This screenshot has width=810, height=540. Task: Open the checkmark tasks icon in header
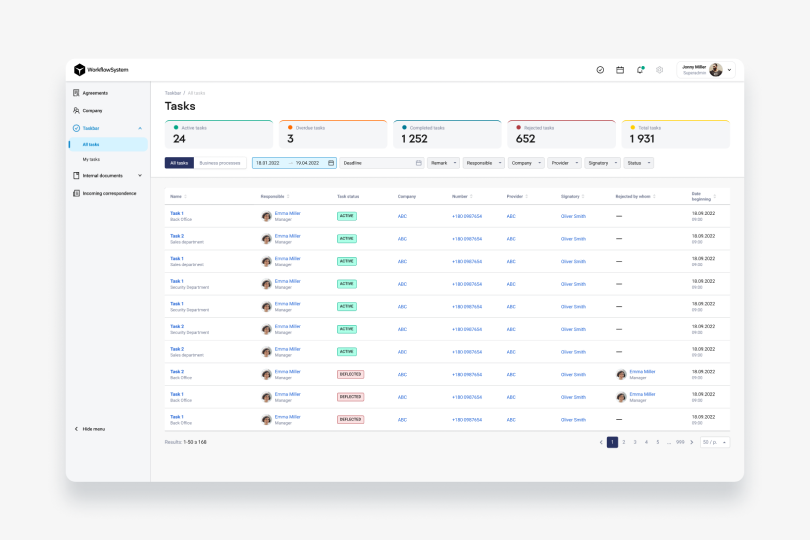coord(600,70)
